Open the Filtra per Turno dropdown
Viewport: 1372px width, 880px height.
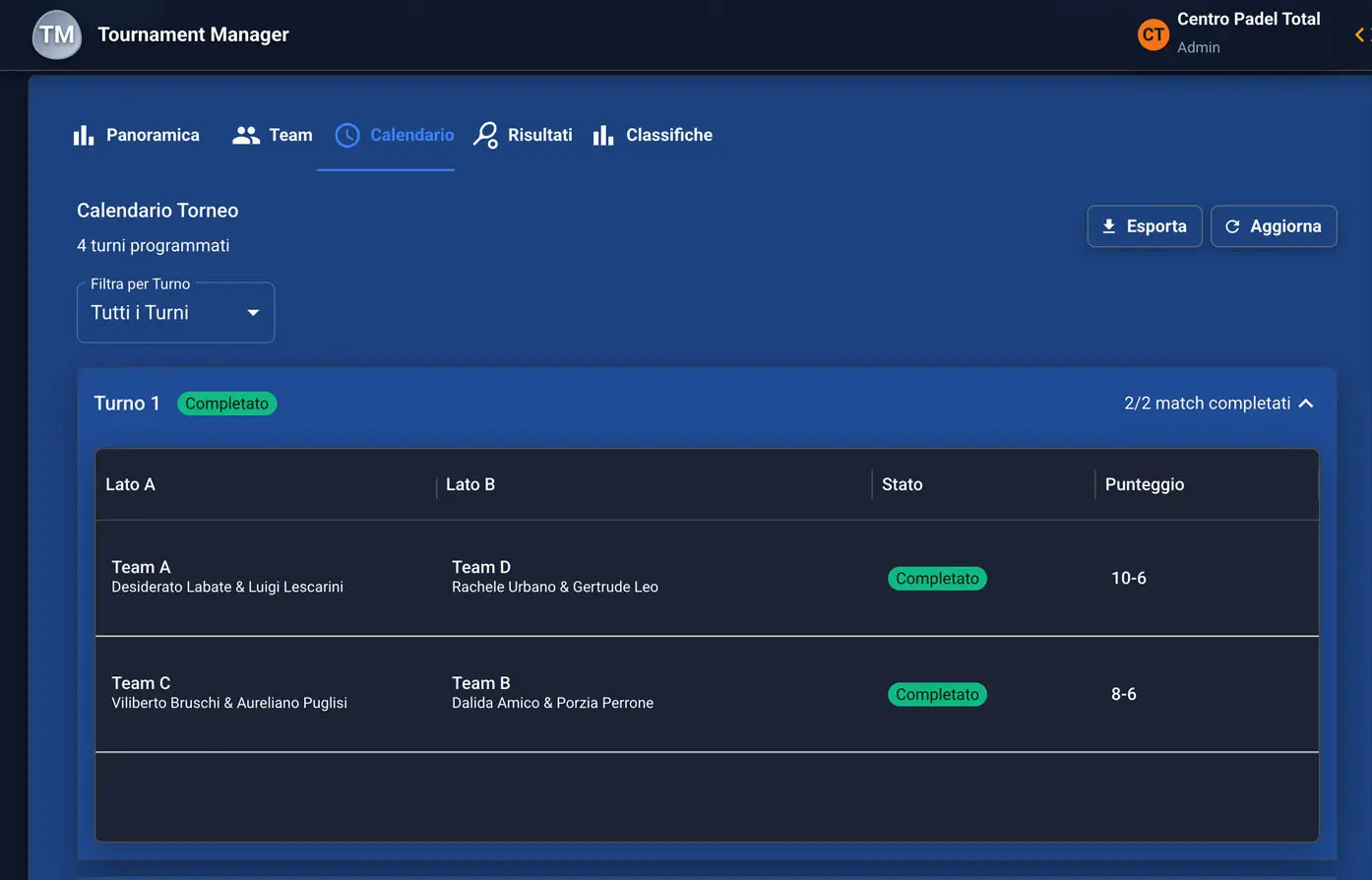175,312
